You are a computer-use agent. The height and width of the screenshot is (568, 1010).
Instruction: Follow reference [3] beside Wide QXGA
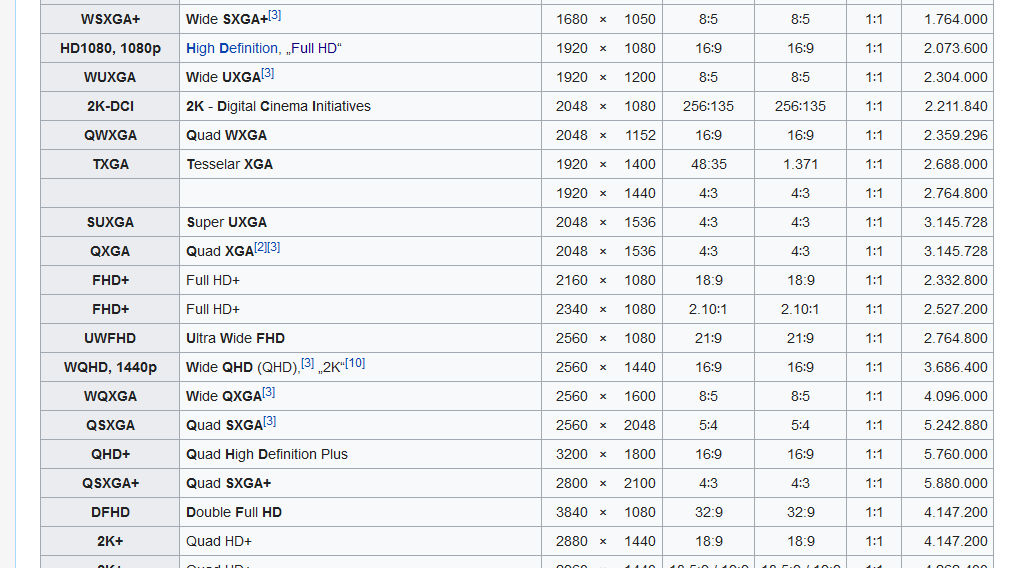click(269, 392)
